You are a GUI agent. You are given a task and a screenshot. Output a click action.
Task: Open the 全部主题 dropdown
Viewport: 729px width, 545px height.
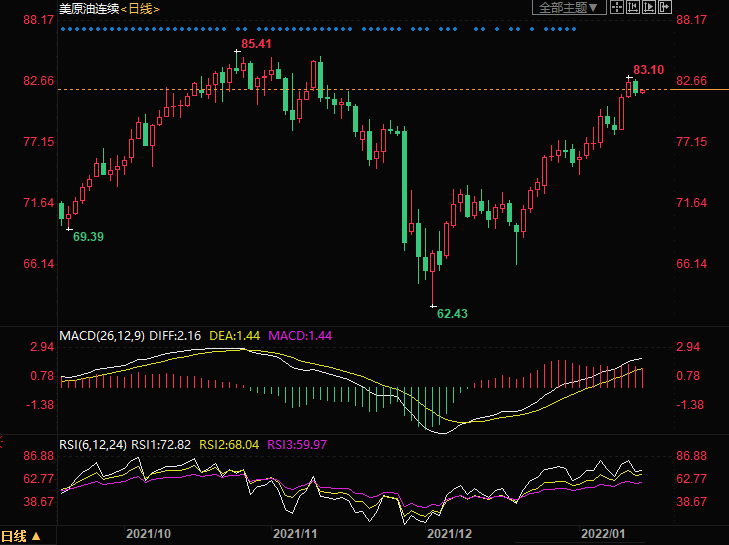click(566, 8)
